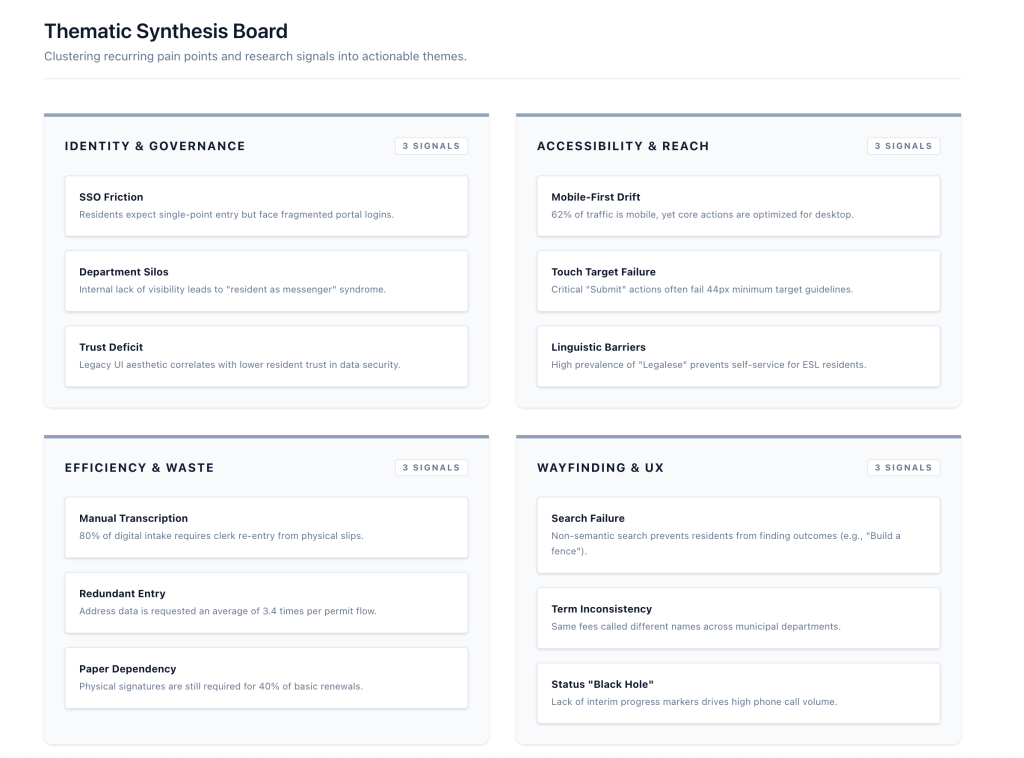Click the Identity & Governance signals badge
1024x758 pixels.
(x=431, y=146)
